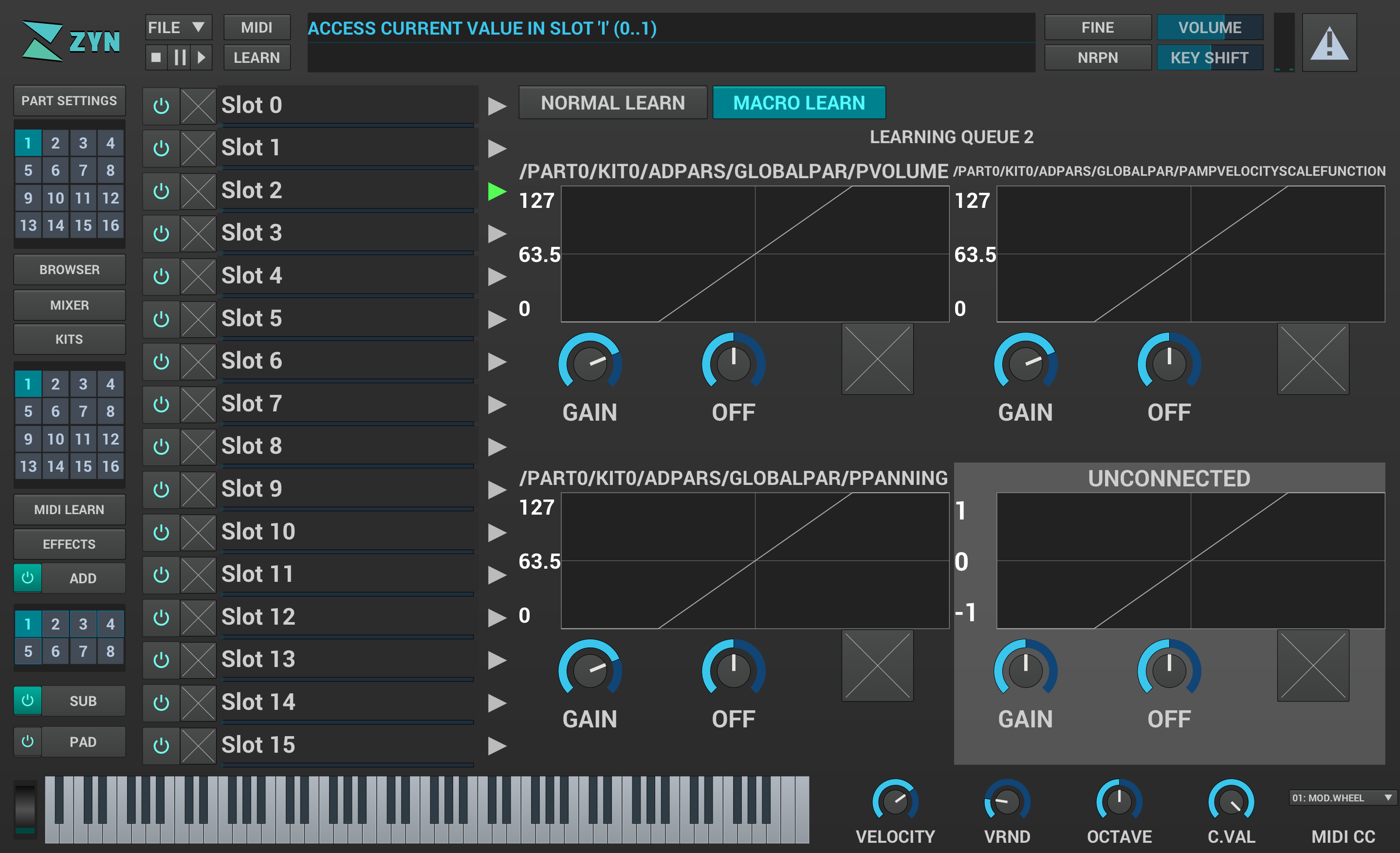The image size is (1400, 853).
Task: Toggle power for Slot 2
Action: coord(161,191)
